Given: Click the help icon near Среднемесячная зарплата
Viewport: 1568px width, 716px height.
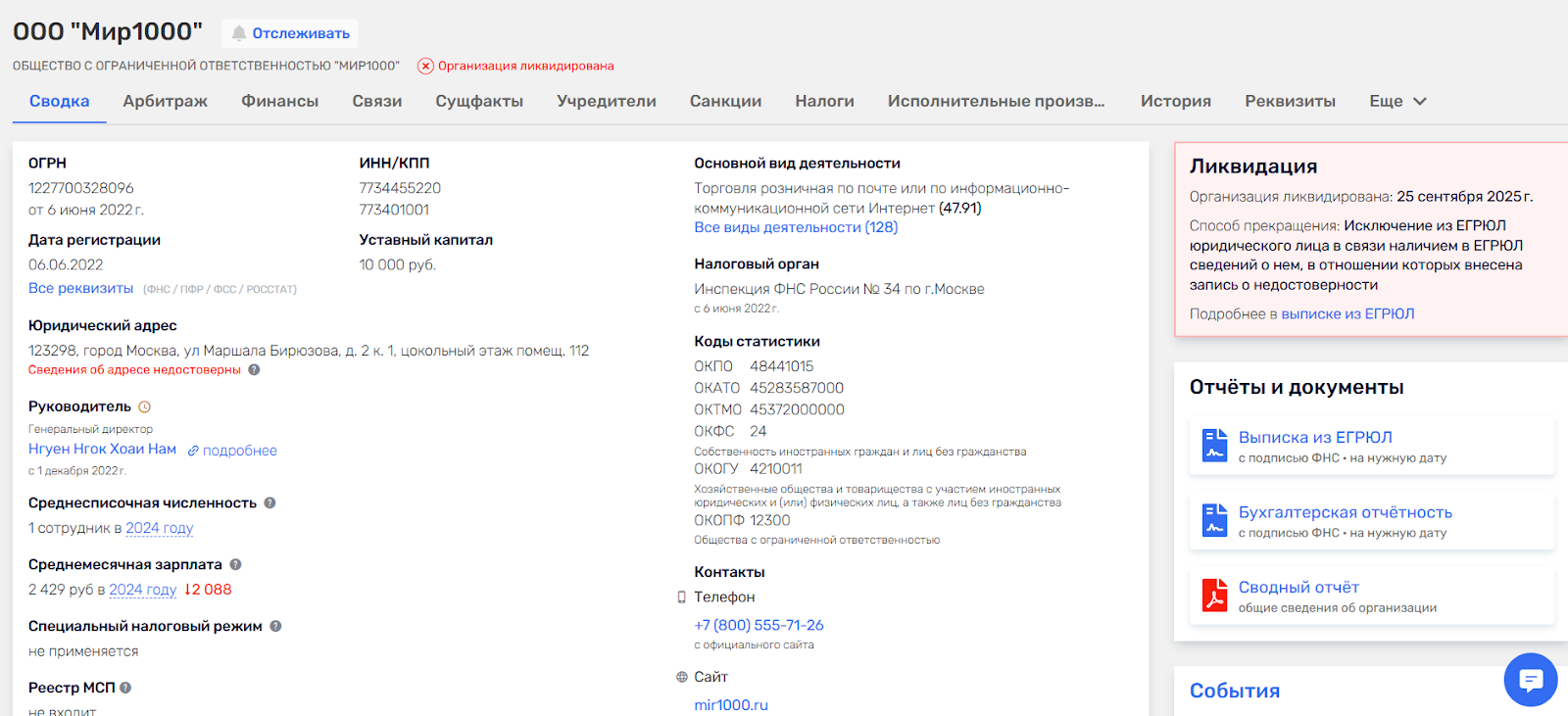Looking at the screenshot, I should point(235,564).
